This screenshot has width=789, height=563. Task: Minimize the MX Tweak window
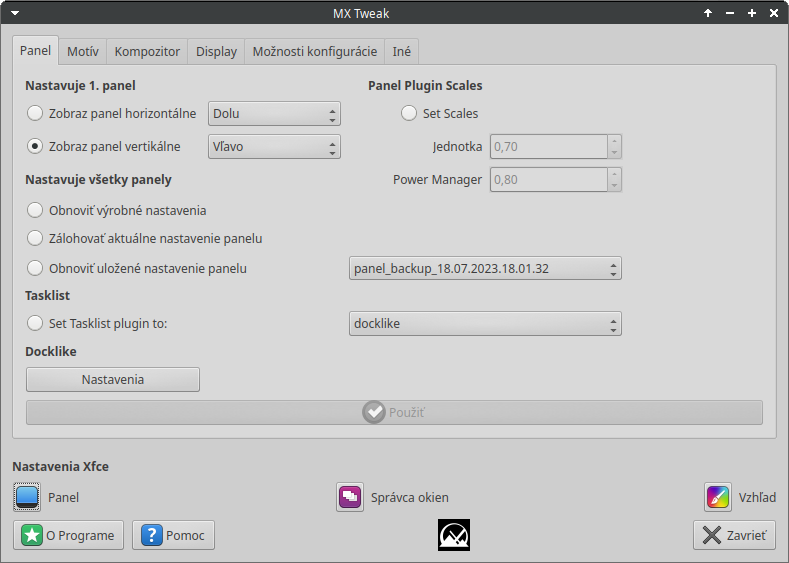(730, 13)
